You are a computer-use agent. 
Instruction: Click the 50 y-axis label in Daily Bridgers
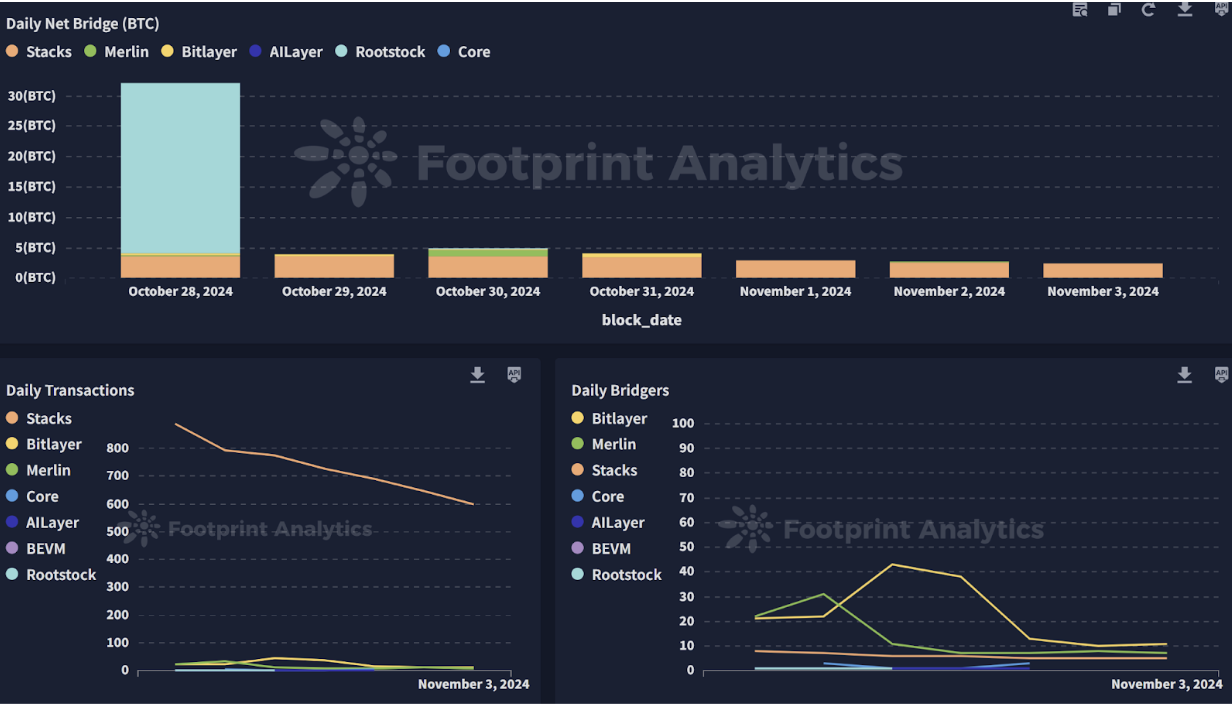point(685,547)
